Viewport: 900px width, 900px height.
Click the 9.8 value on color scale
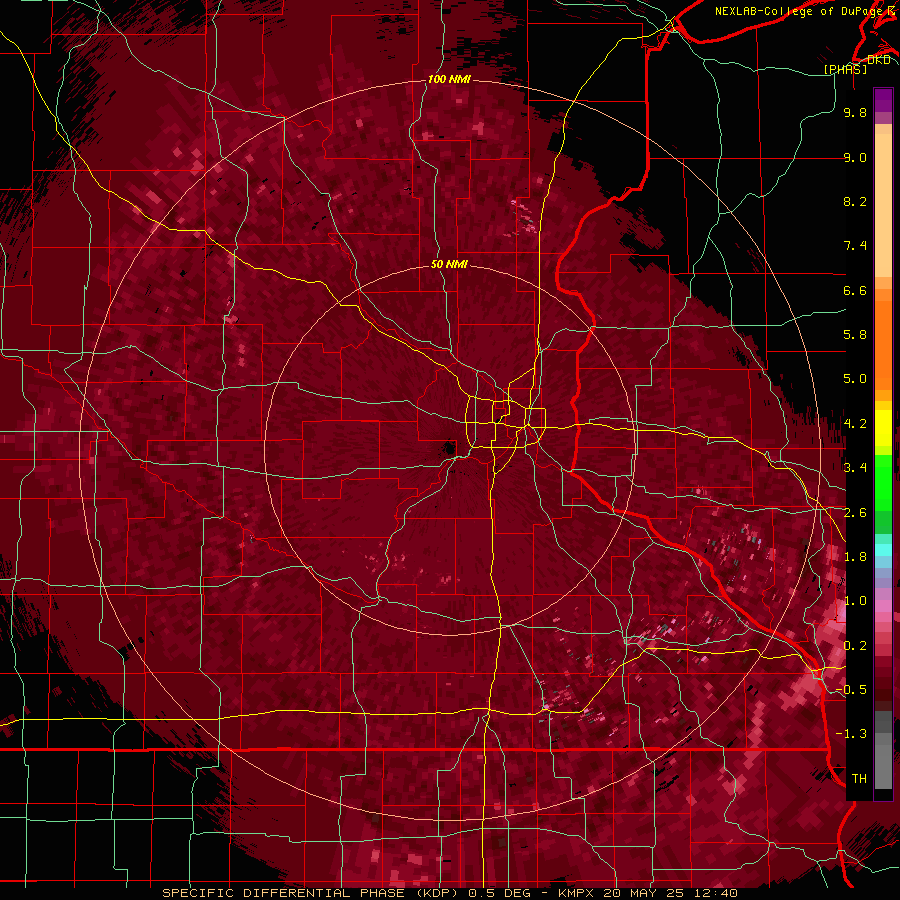[855, 112]
